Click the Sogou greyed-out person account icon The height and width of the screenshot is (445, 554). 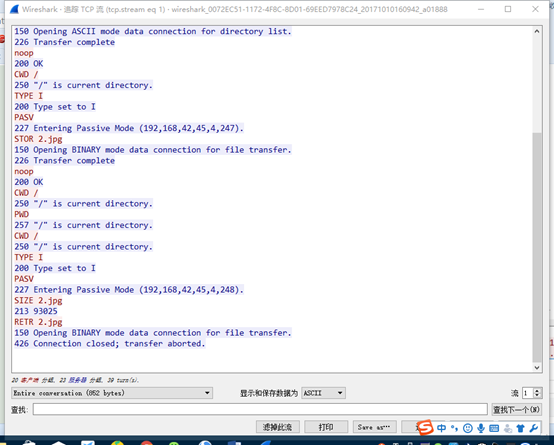508,429
